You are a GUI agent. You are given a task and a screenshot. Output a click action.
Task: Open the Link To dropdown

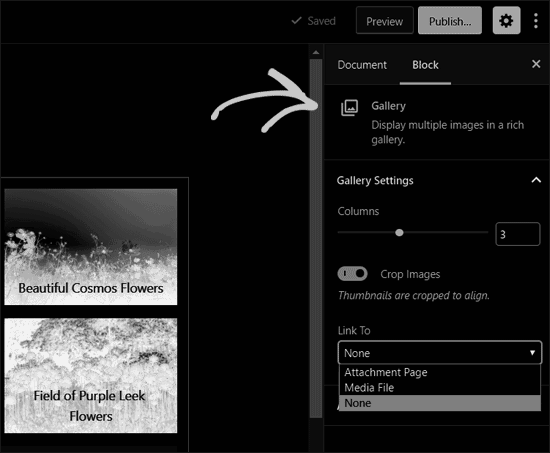(440, 352)
